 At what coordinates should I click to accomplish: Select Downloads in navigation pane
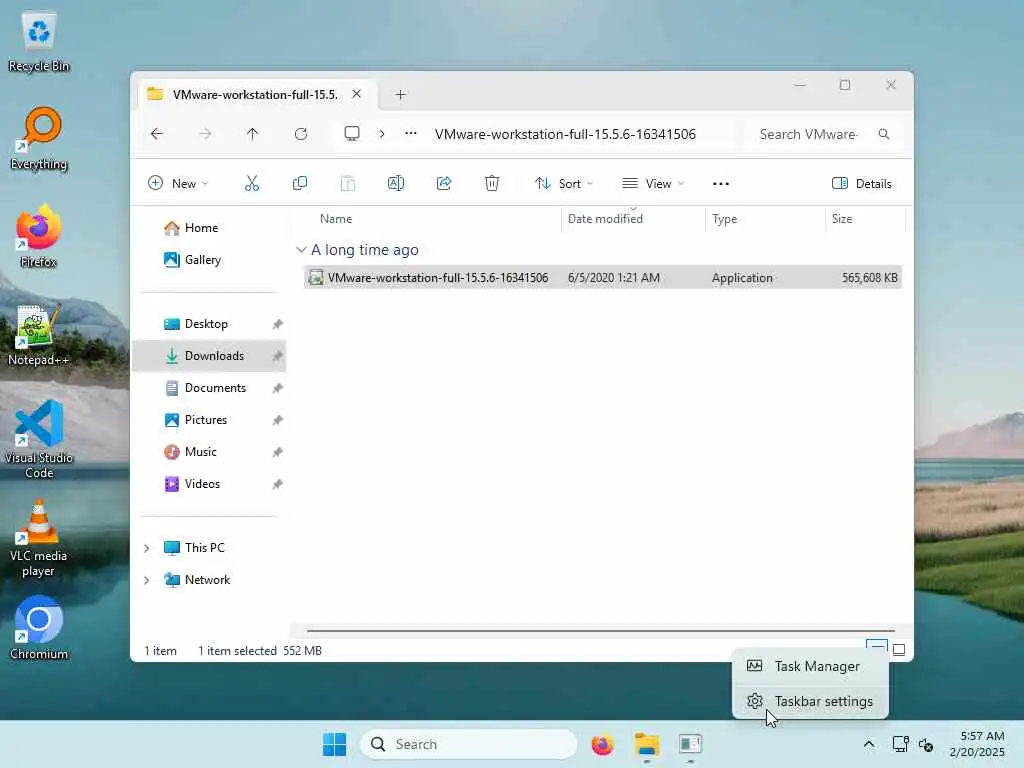click(208, 356)
